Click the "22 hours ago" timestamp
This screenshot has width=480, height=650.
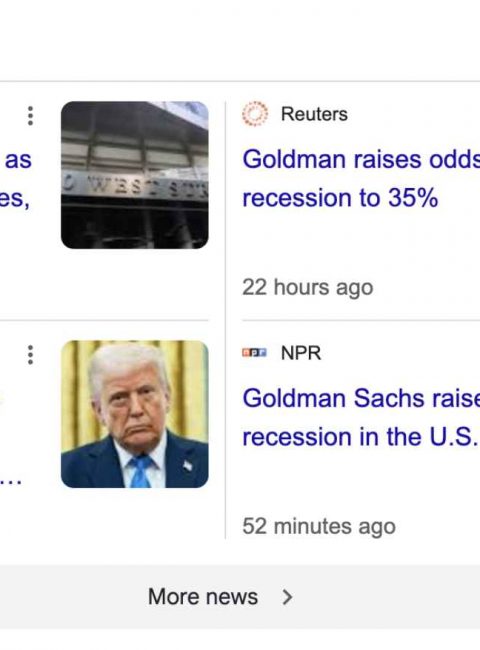(x=308, y=287)
